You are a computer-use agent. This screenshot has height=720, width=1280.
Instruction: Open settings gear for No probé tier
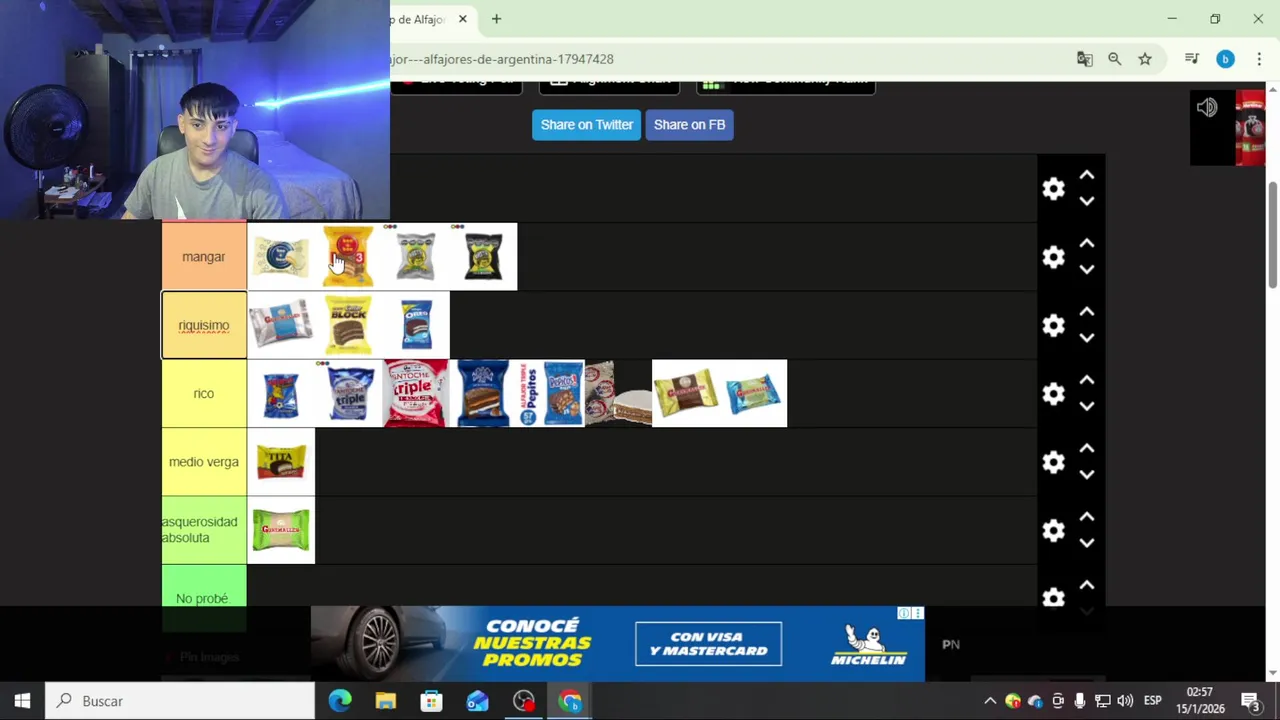tap(1053, 597)
